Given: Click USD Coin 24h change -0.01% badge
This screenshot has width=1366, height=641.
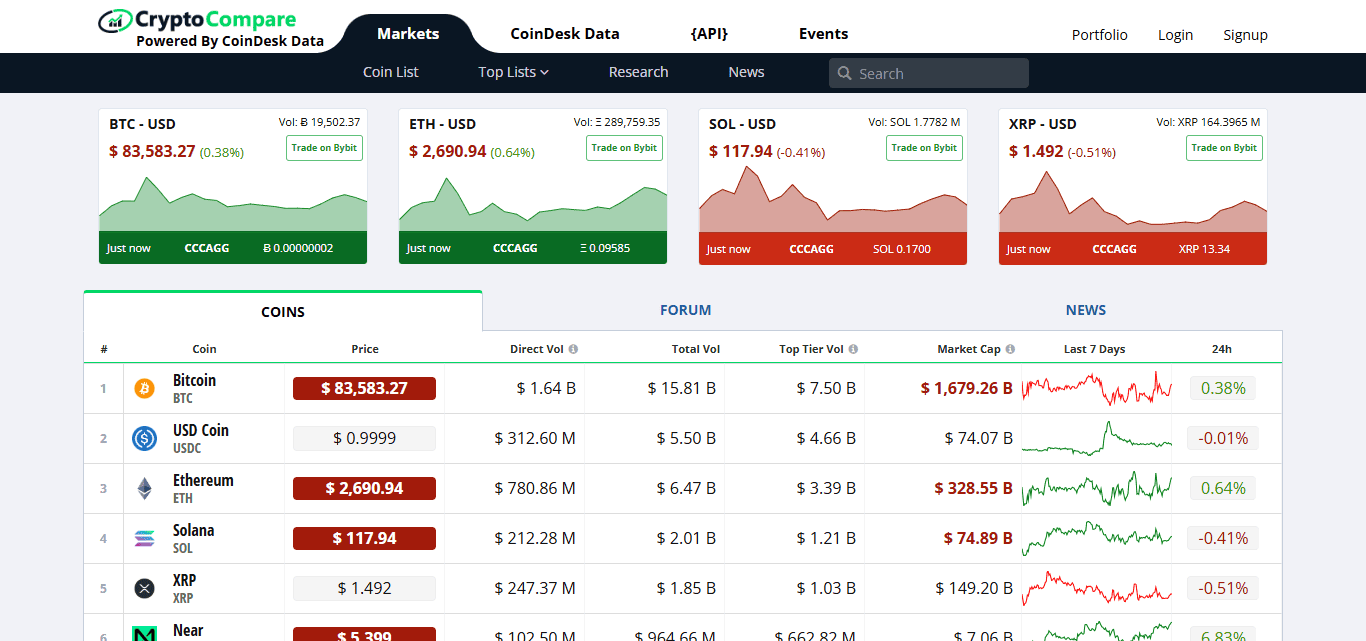Looking at the screenshot, I should tap(1222, 438).
